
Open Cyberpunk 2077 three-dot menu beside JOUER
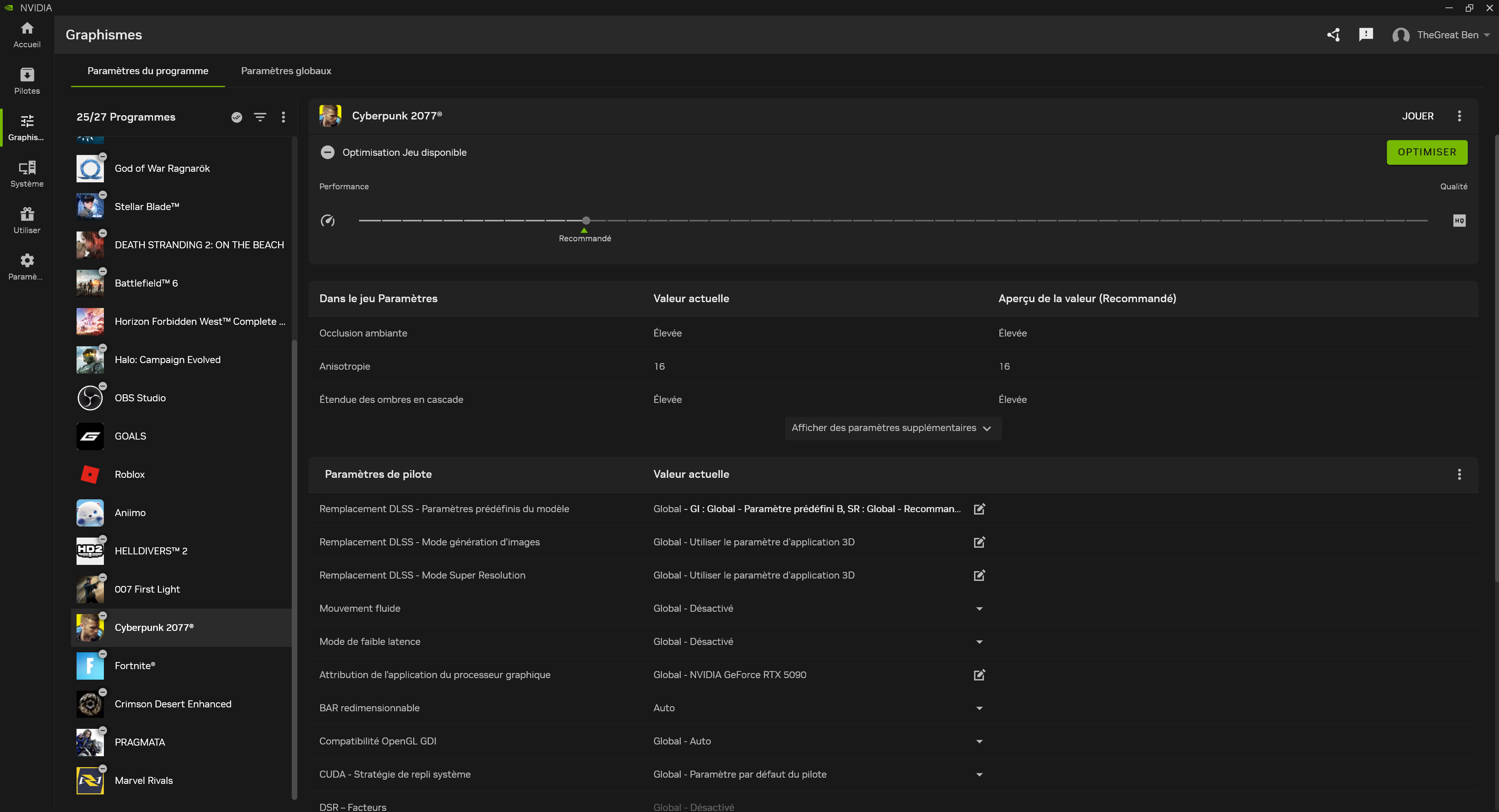[1460, 116]
